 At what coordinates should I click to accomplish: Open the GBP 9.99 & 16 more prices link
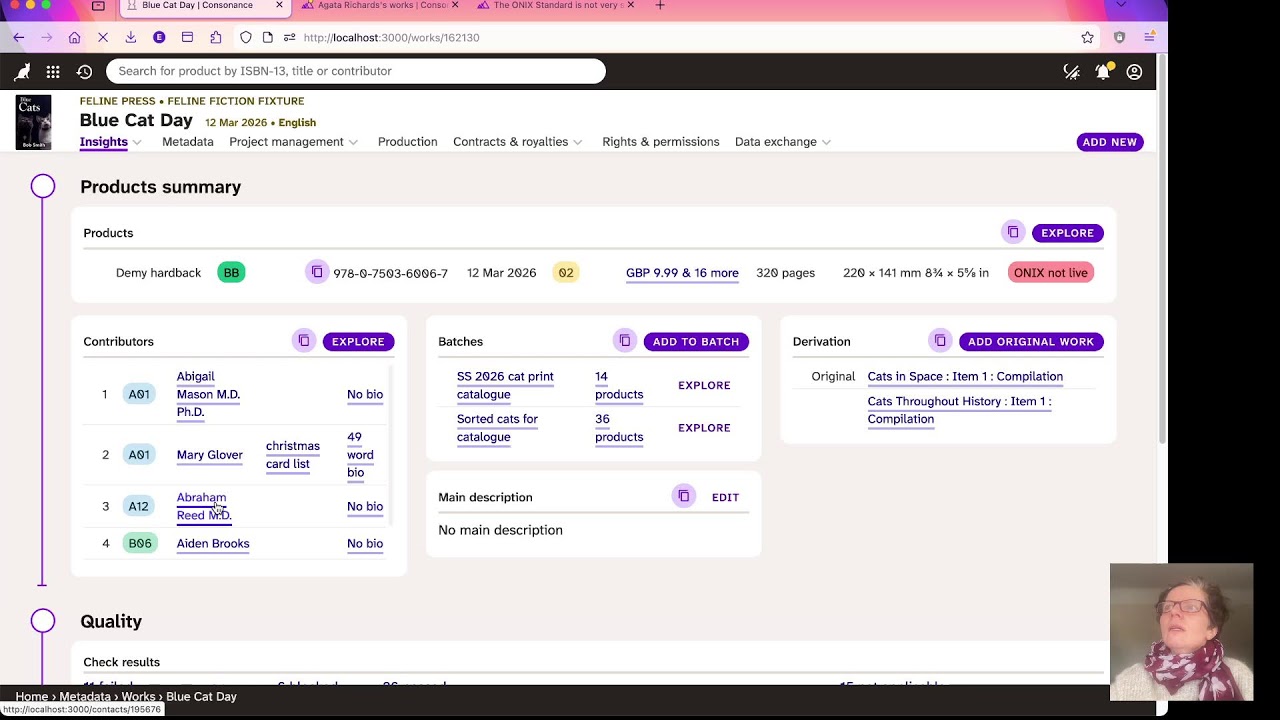(682, 273)
